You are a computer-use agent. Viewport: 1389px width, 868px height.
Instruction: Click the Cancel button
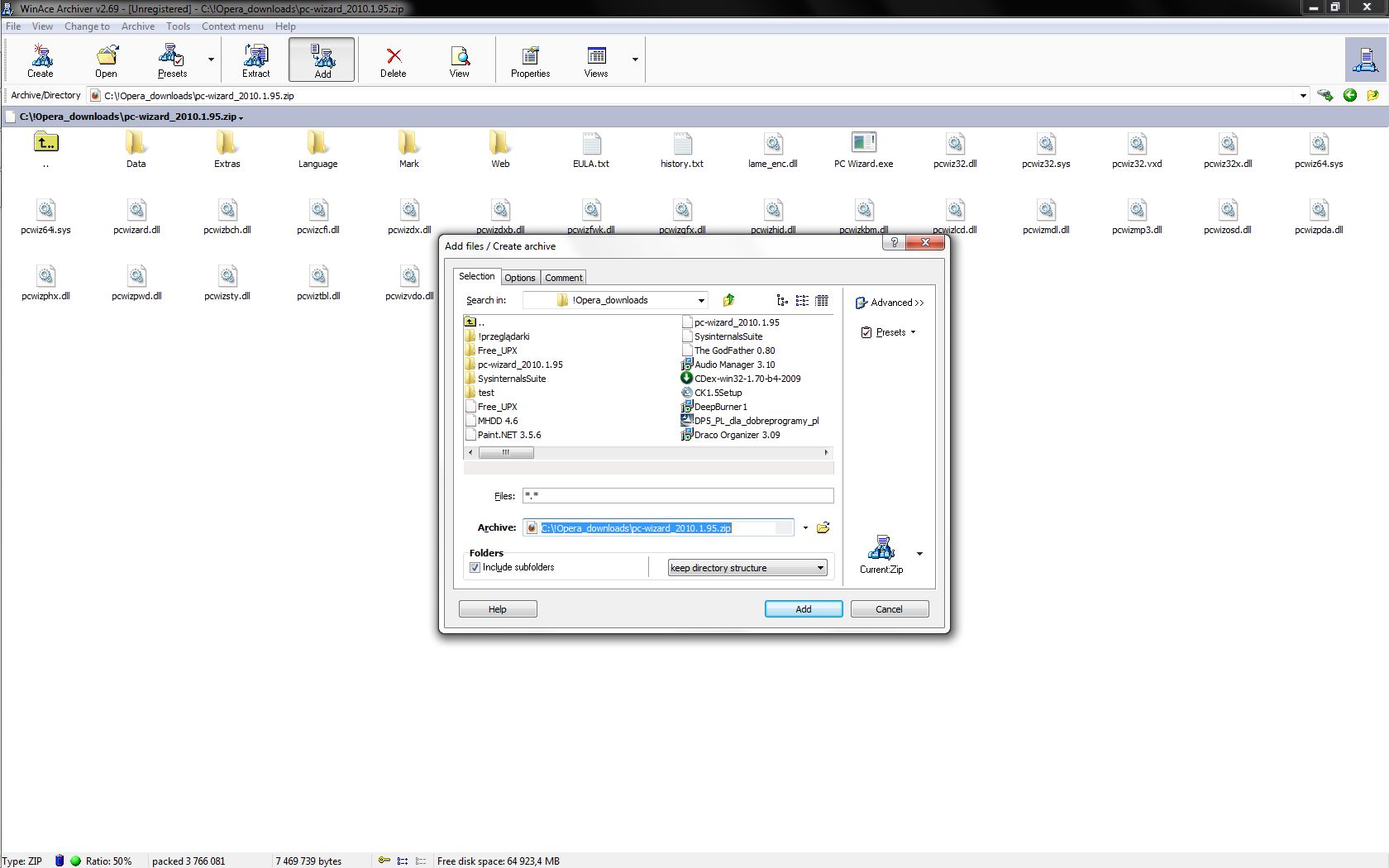890,609
